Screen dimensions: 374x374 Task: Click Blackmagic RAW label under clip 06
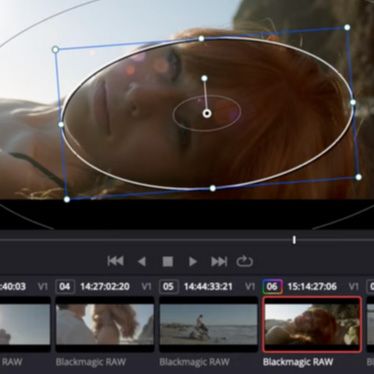click(x=298, y=362)
